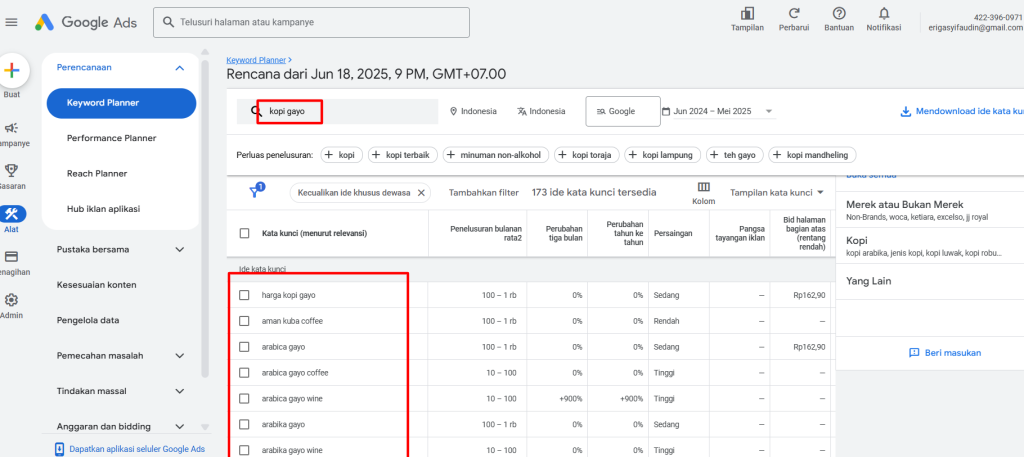Click the Perbarui refresh icon

794,14
